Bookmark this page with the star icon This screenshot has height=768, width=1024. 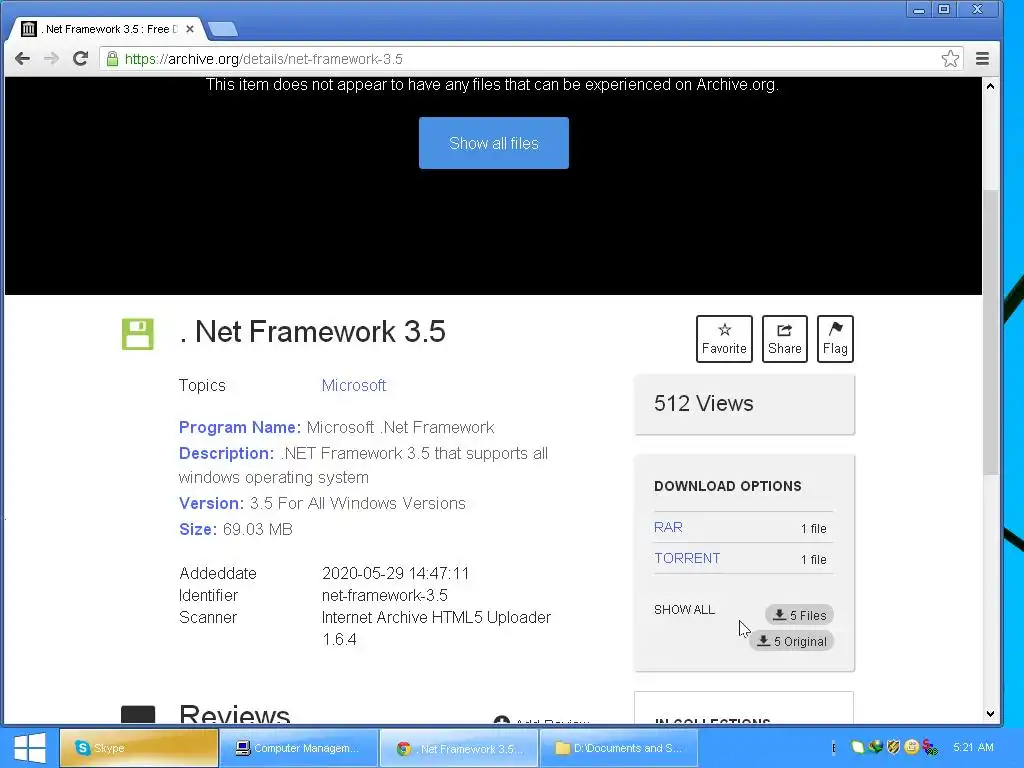pyautogui.click(x=950, y=59)
